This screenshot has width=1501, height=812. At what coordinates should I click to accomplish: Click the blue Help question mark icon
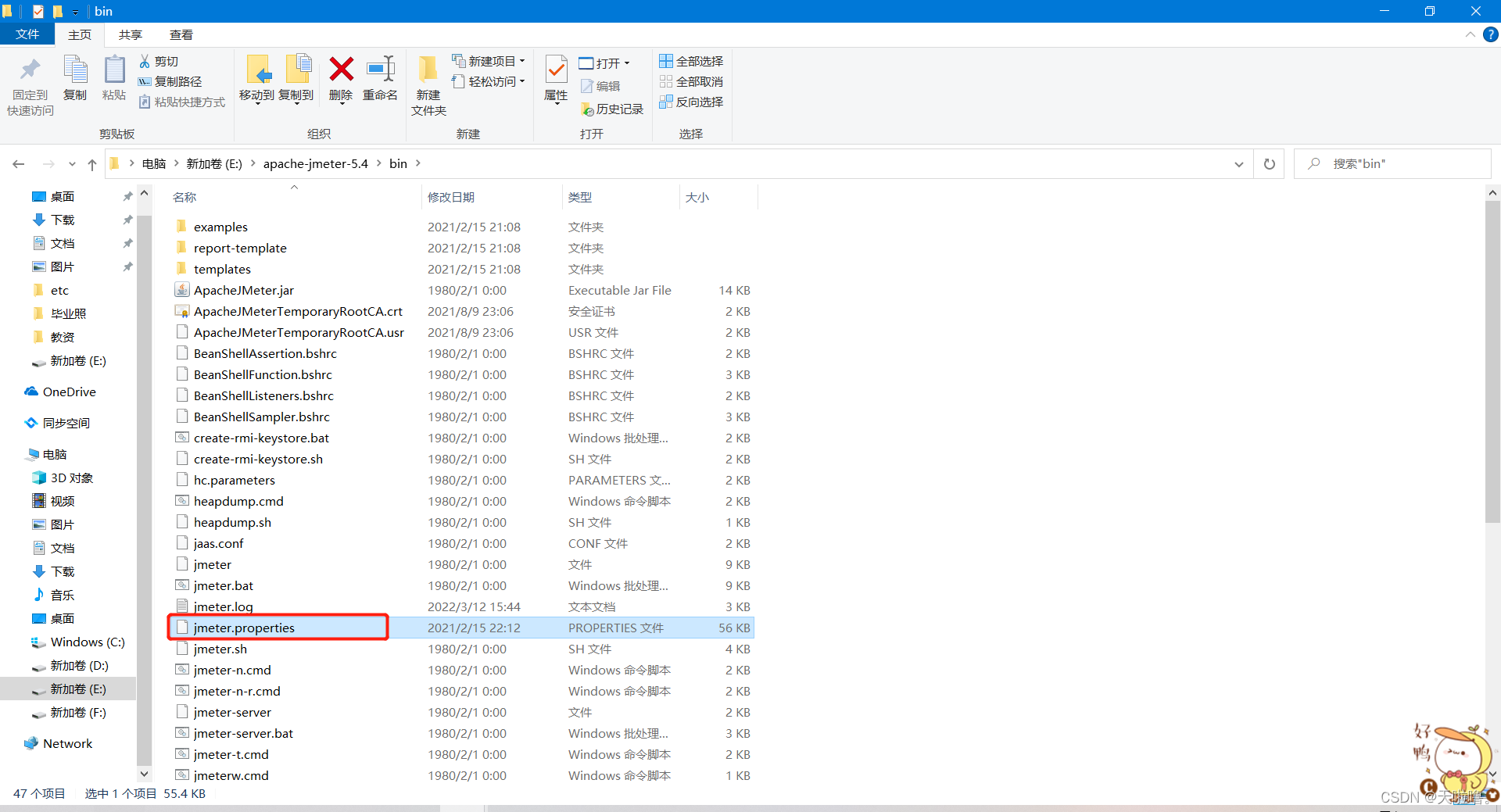pyautogui.click(x=1490, y=34)
